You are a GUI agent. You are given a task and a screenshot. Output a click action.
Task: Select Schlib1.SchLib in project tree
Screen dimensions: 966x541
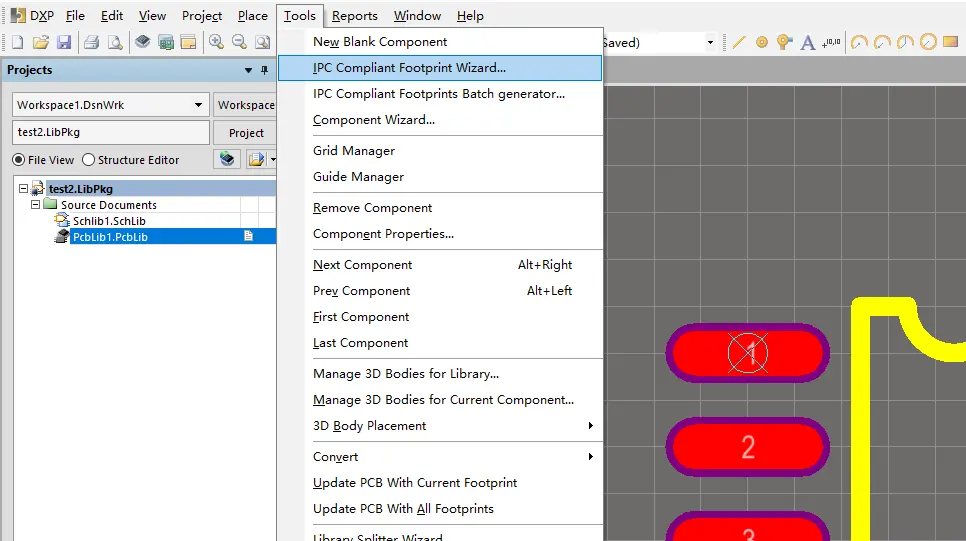(x=109, y=221)
